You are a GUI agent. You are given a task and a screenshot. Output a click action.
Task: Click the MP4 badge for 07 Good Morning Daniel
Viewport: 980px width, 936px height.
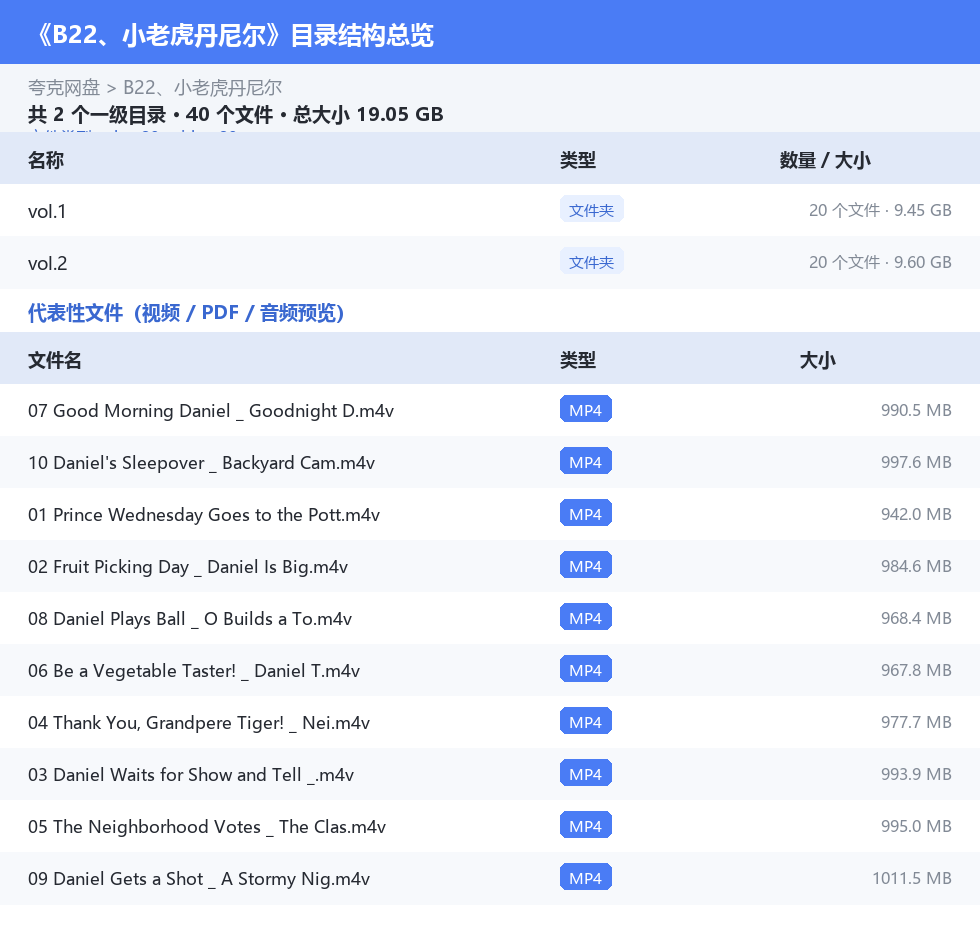[586, 409]
